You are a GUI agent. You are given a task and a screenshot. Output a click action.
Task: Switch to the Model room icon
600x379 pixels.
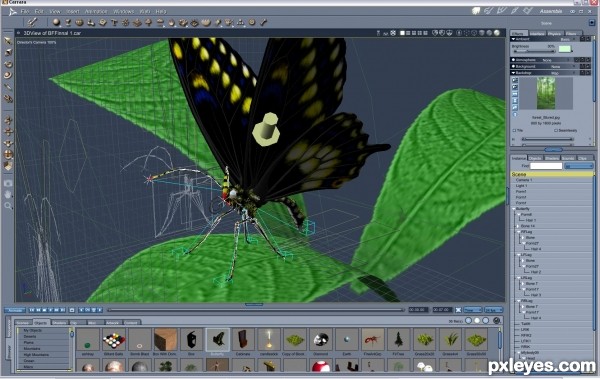(x=489, y=11)
